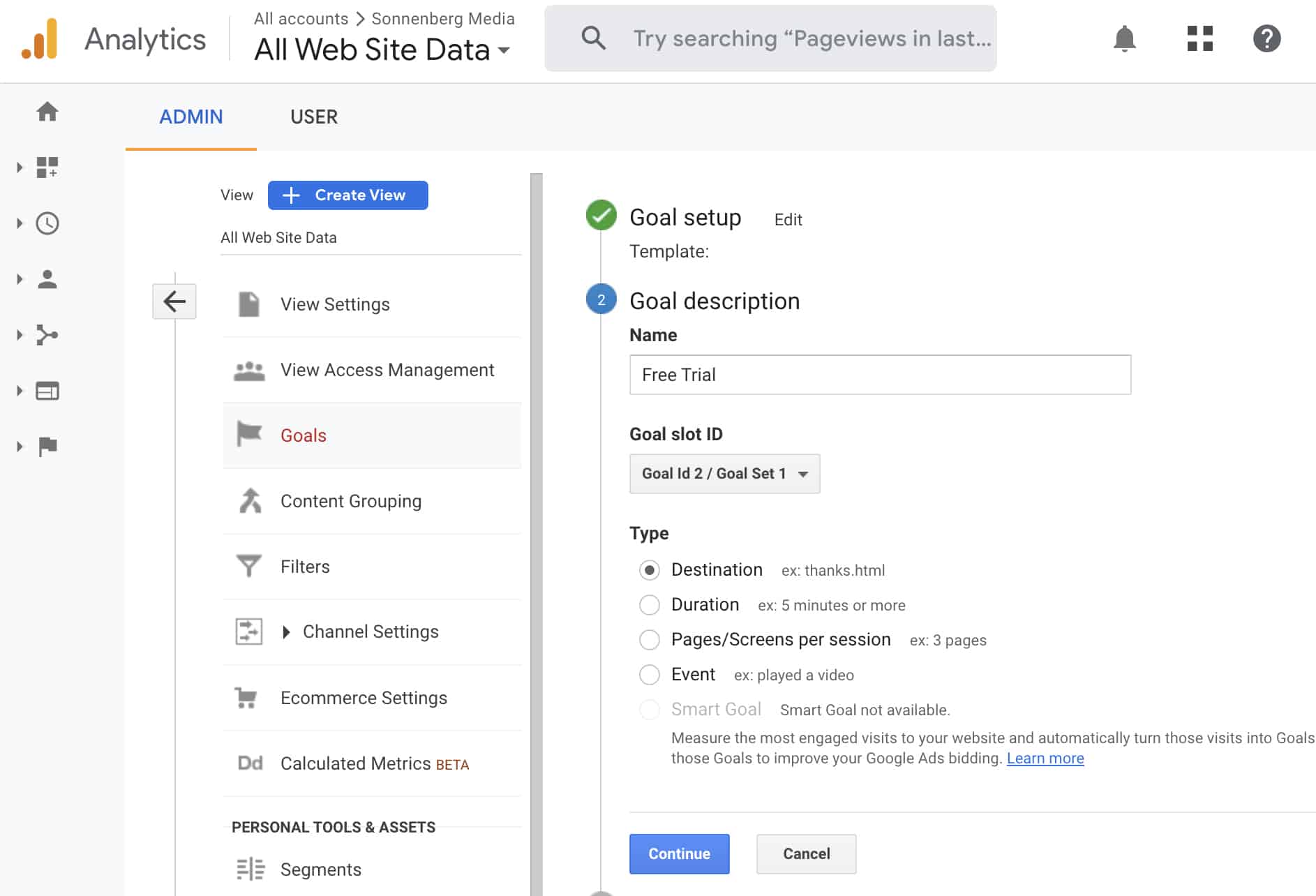Open the Learn more link
The image size is (1316, 896).
point(1045,759)
